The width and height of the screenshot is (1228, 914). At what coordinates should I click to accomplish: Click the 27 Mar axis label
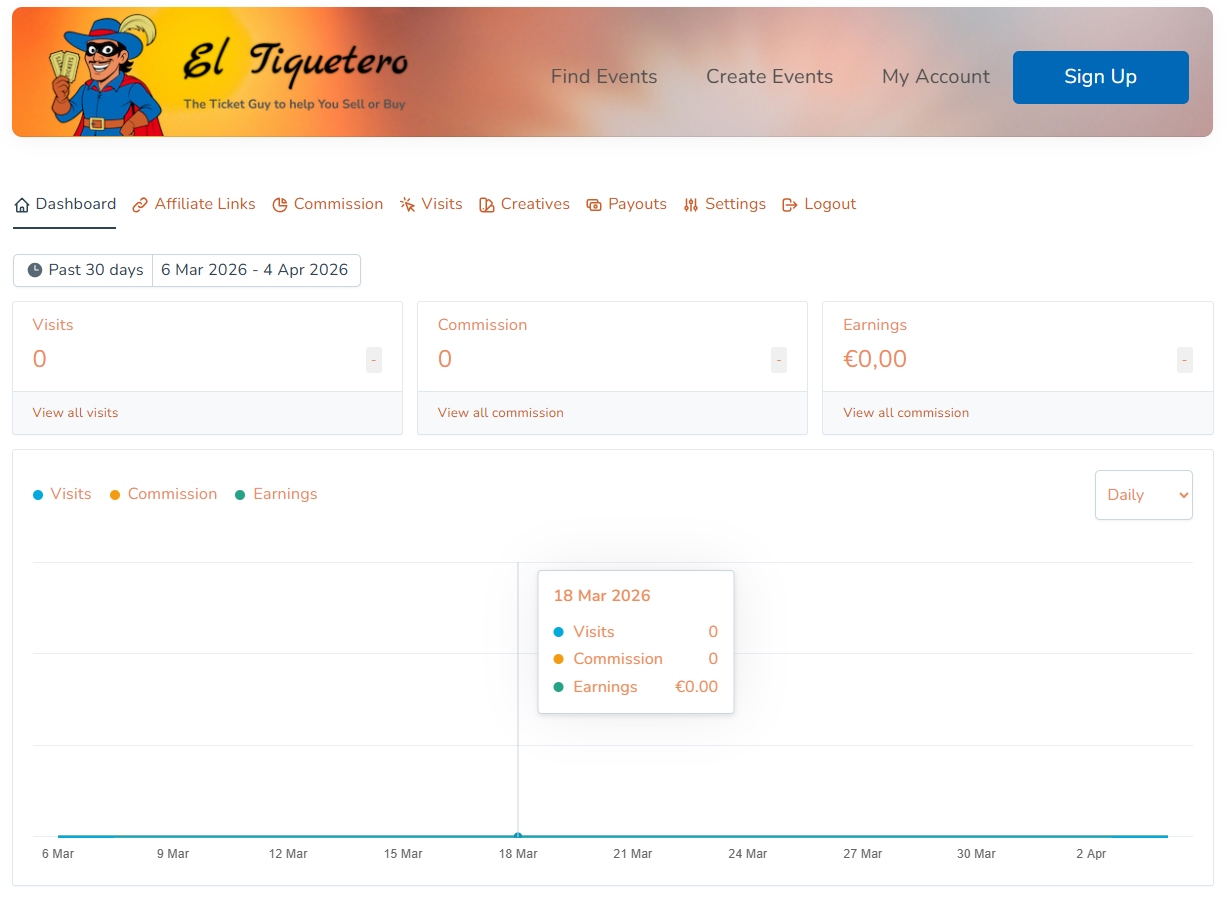point(863,854)
